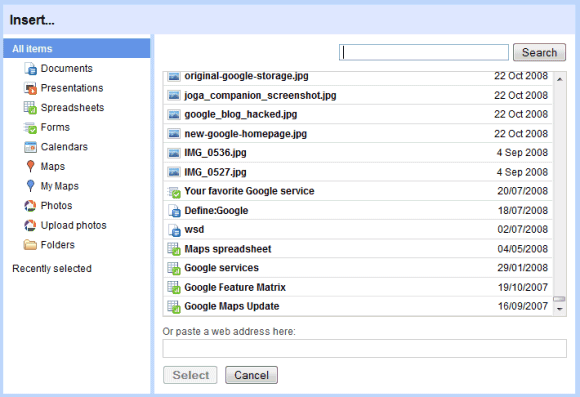This screenshot has width=580, height=397.
Task: Click image icon of new-google-homepage.jpg
Action: [173, 134]
